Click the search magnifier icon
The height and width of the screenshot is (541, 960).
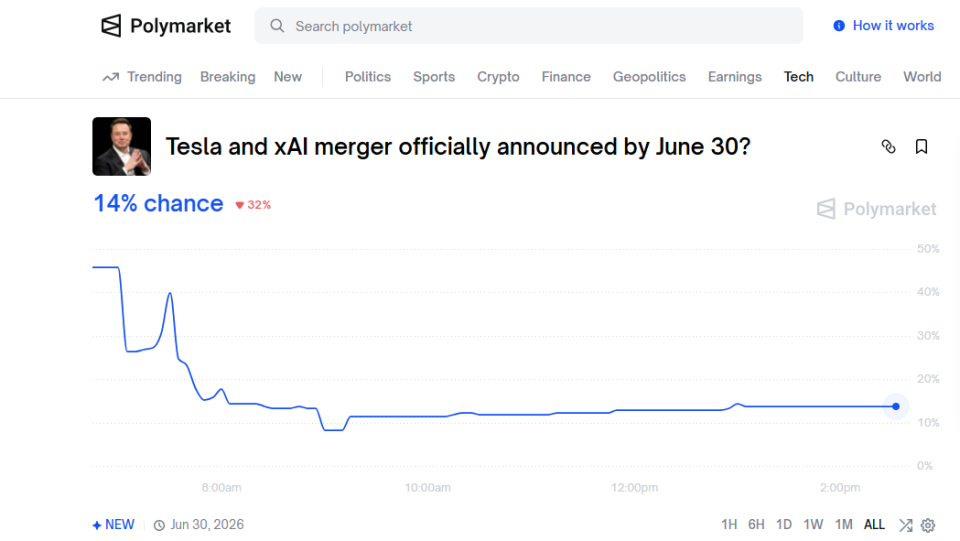pos(277,26)
